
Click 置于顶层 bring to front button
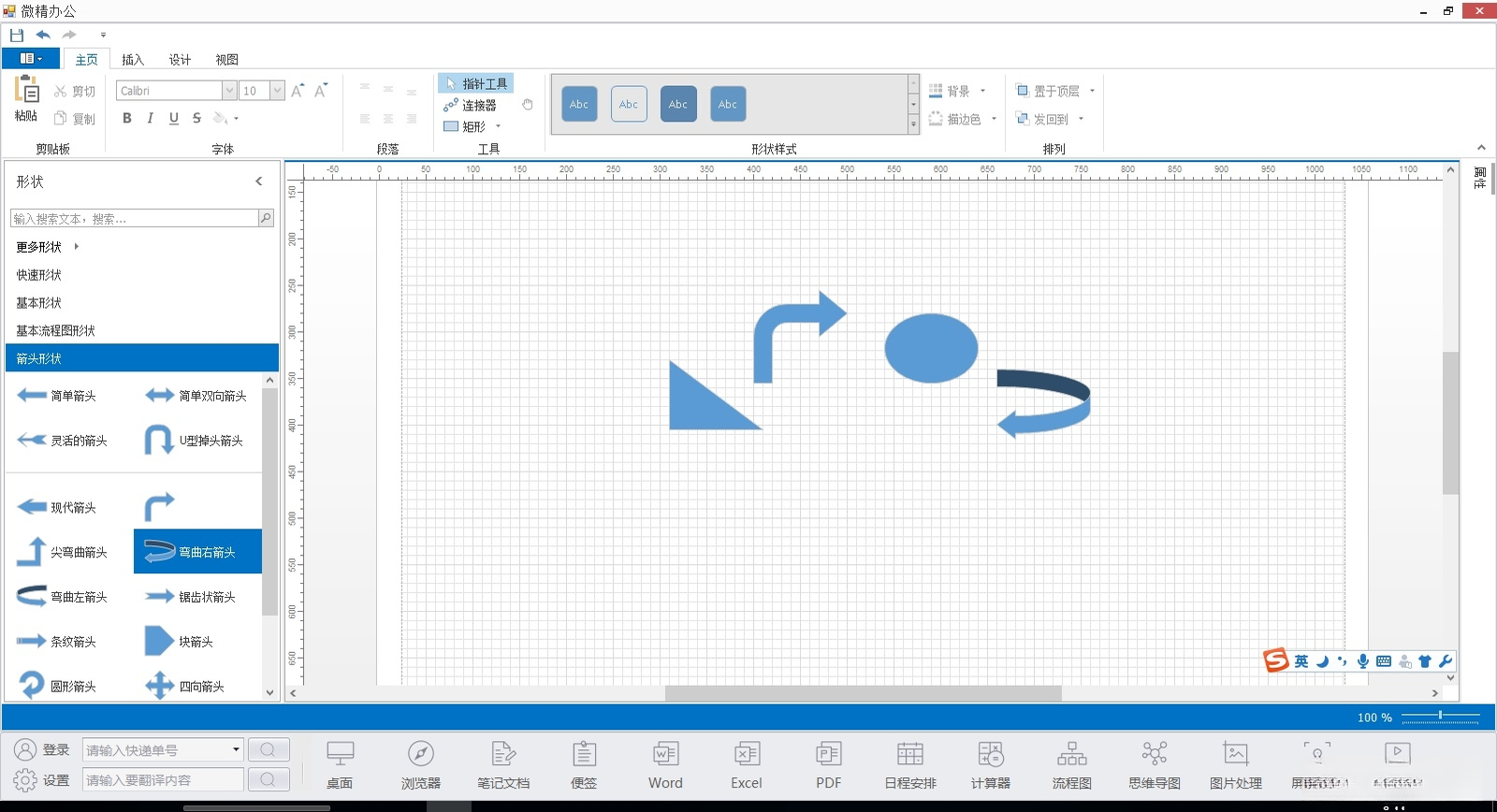pos(1048,91)
